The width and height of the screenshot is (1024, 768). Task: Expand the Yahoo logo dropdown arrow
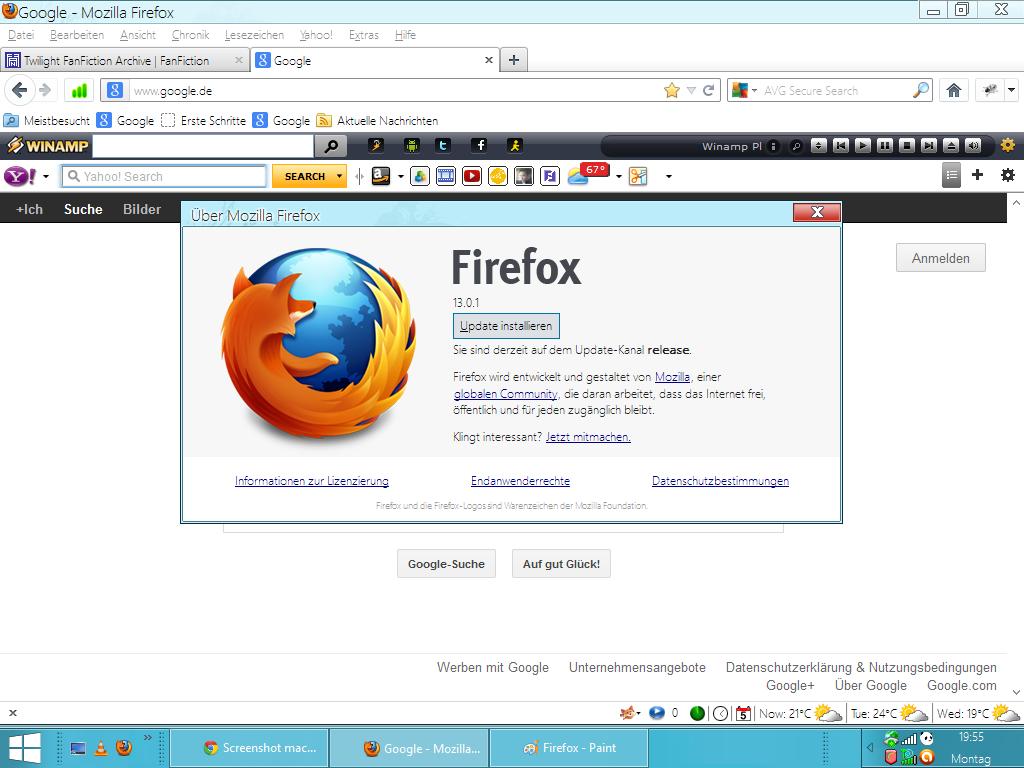[x=46, y=176]
